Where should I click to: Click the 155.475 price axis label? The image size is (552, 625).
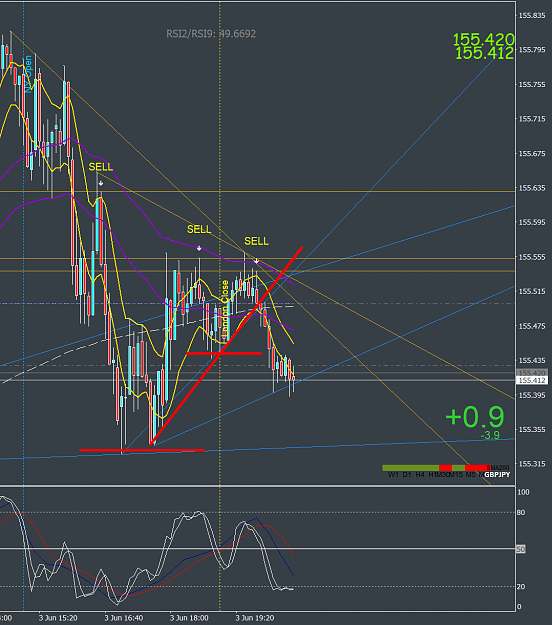click(x=532, y=326)
